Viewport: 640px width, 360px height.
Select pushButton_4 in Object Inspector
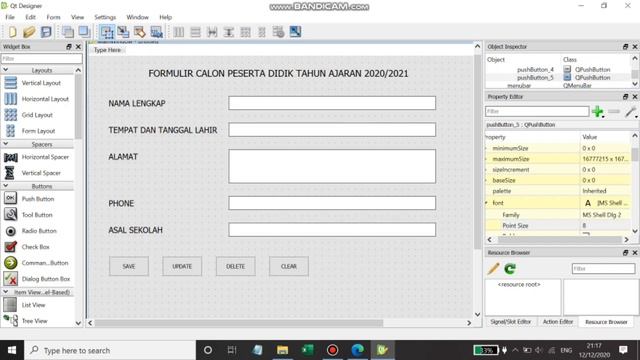(x=535, y=69)
